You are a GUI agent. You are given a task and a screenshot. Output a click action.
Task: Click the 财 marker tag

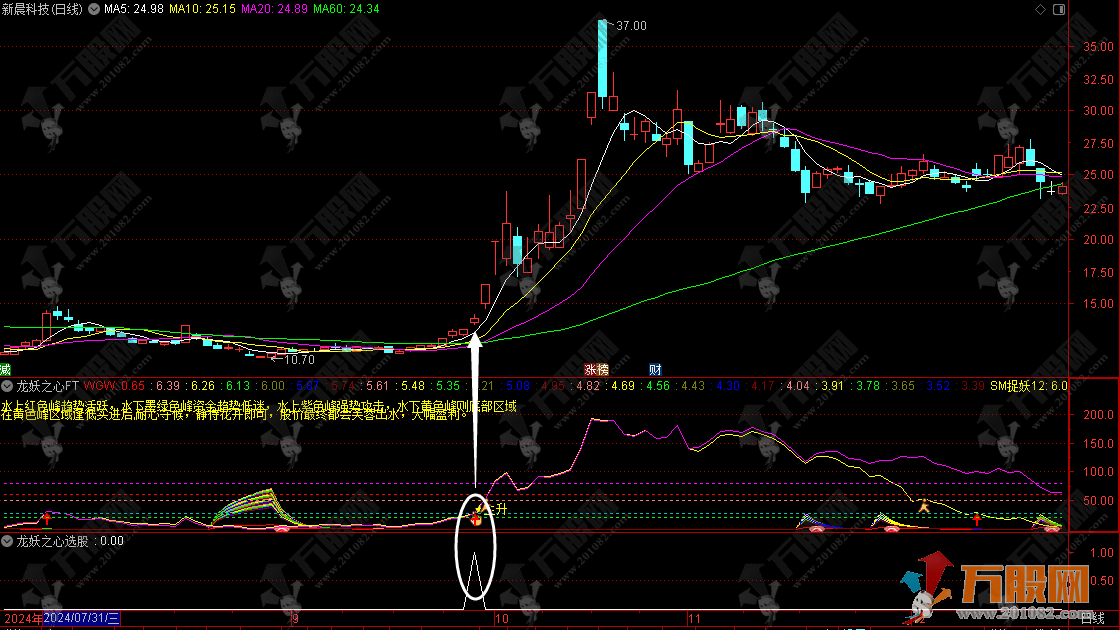click(x=654, y=369)
